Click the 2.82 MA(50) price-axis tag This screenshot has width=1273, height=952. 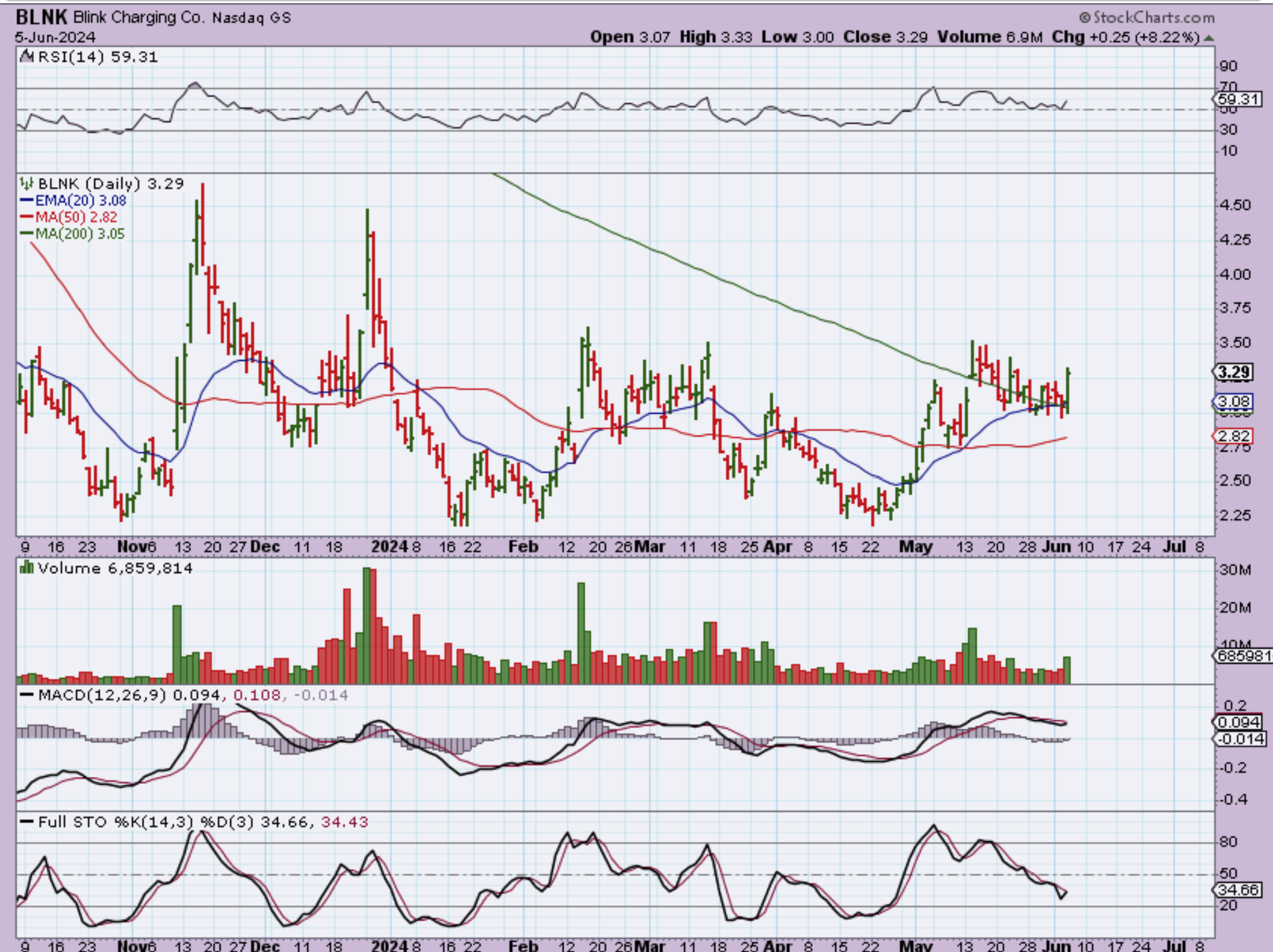[x=1233, y=436]
